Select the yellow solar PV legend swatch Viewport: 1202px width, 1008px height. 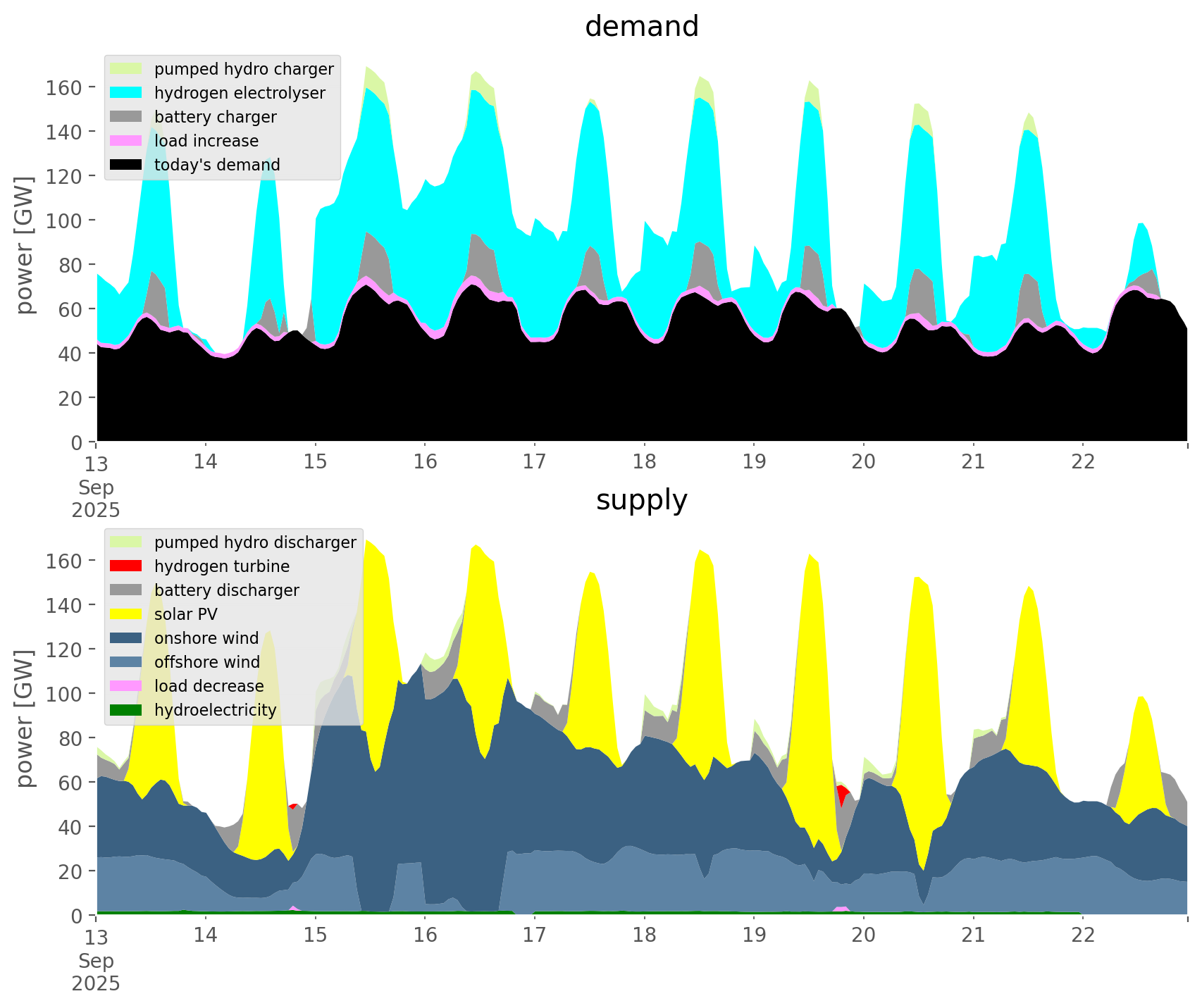[126, 614]
